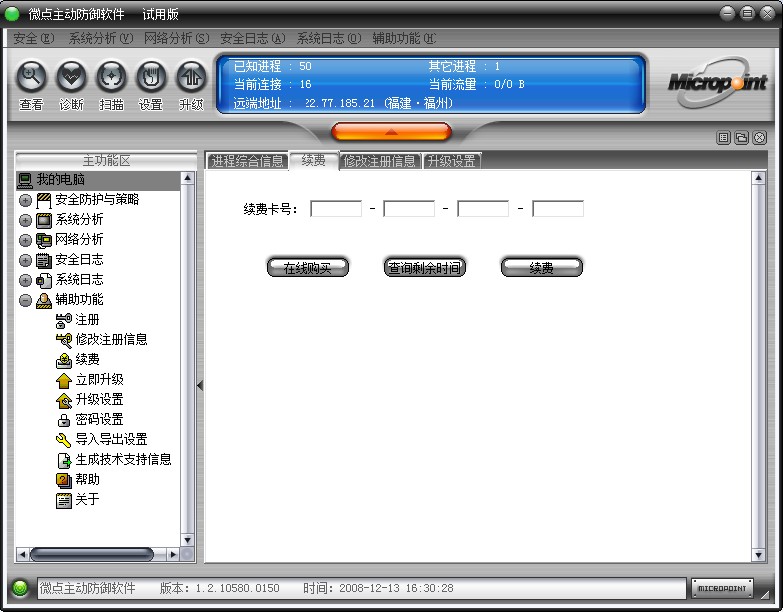Select the 网络分析 icon in tree
Viewport: 783px width, 612px height.
[x=44, y=240]
